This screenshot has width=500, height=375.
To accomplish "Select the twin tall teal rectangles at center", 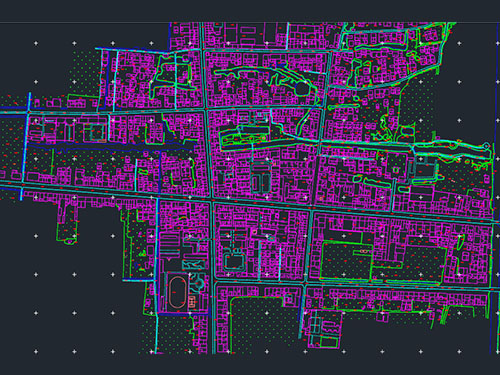I will click(x=261, y=183).
